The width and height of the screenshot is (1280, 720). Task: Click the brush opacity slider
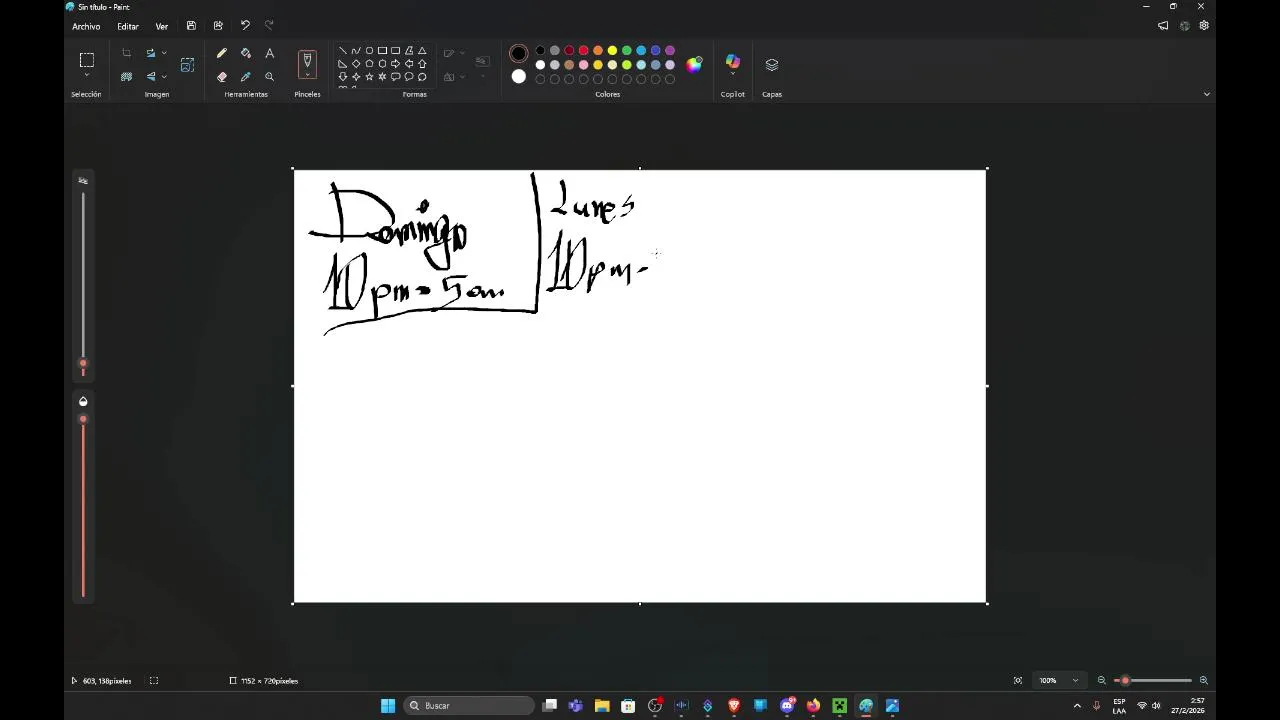[83, 505]
